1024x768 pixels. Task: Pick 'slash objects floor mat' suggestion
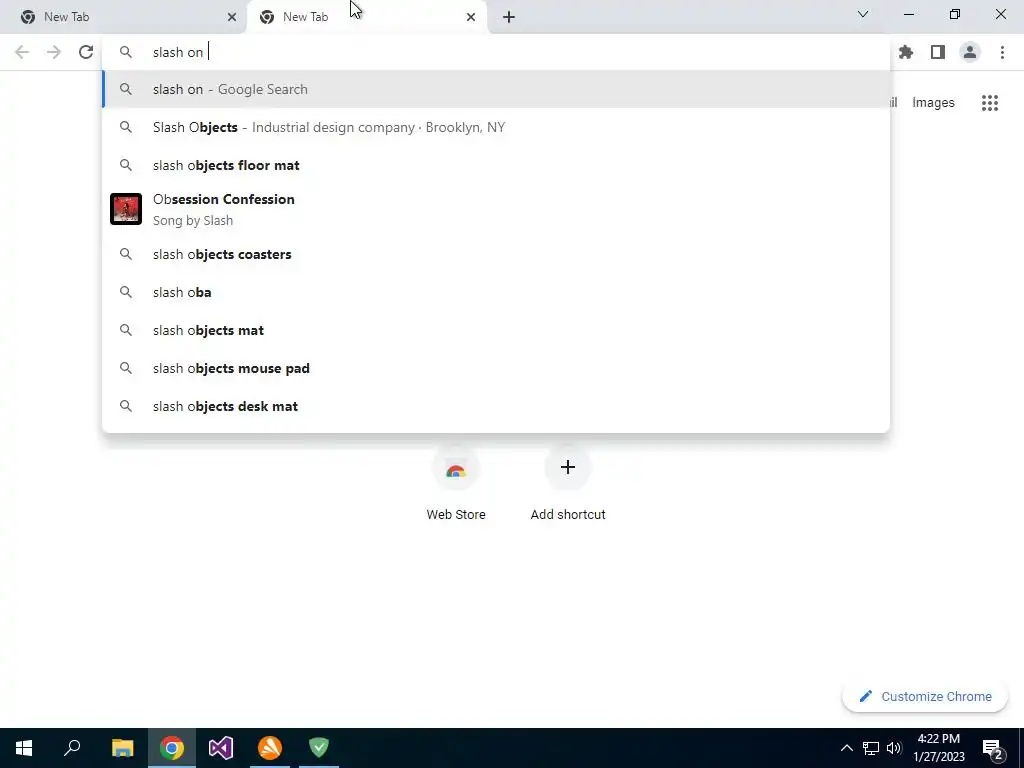point(496,165)
